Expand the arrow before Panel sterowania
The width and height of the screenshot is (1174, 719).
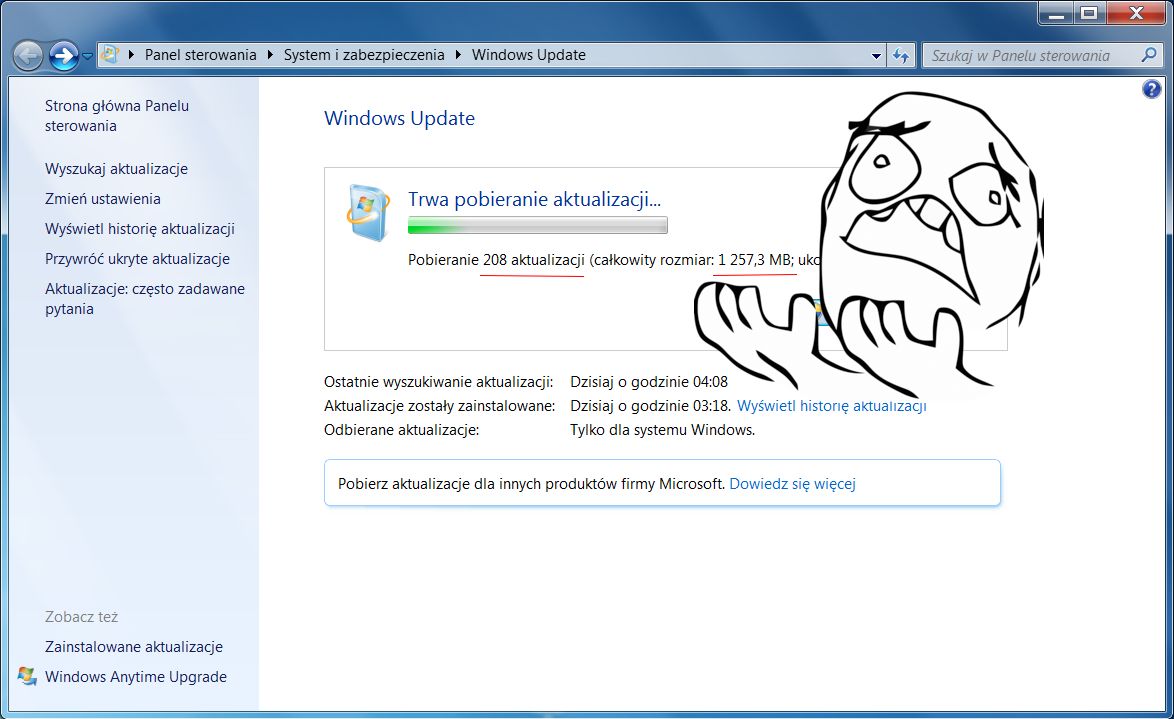pyautogui.click(x=131, y=55)
